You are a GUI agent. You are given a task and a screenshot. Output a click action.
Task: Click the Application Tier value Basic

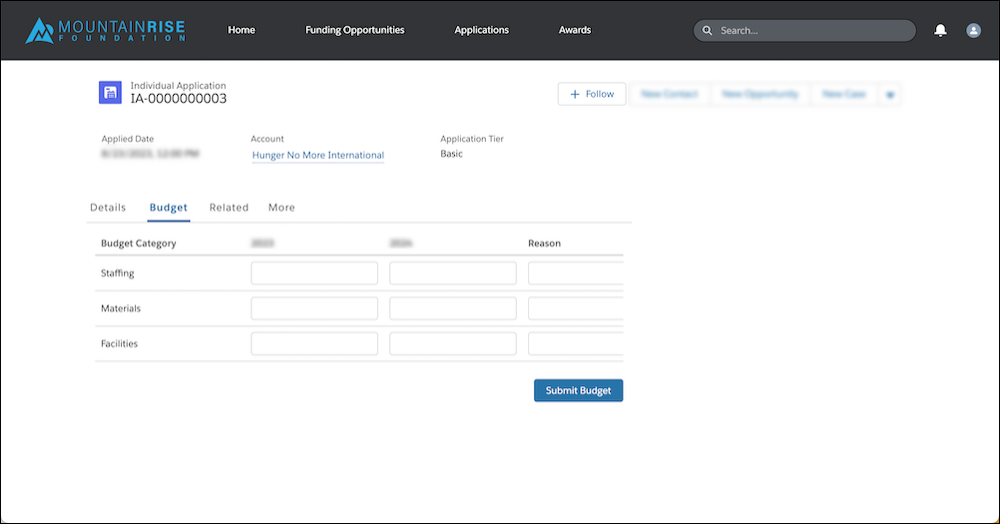[x=452, y=154]
